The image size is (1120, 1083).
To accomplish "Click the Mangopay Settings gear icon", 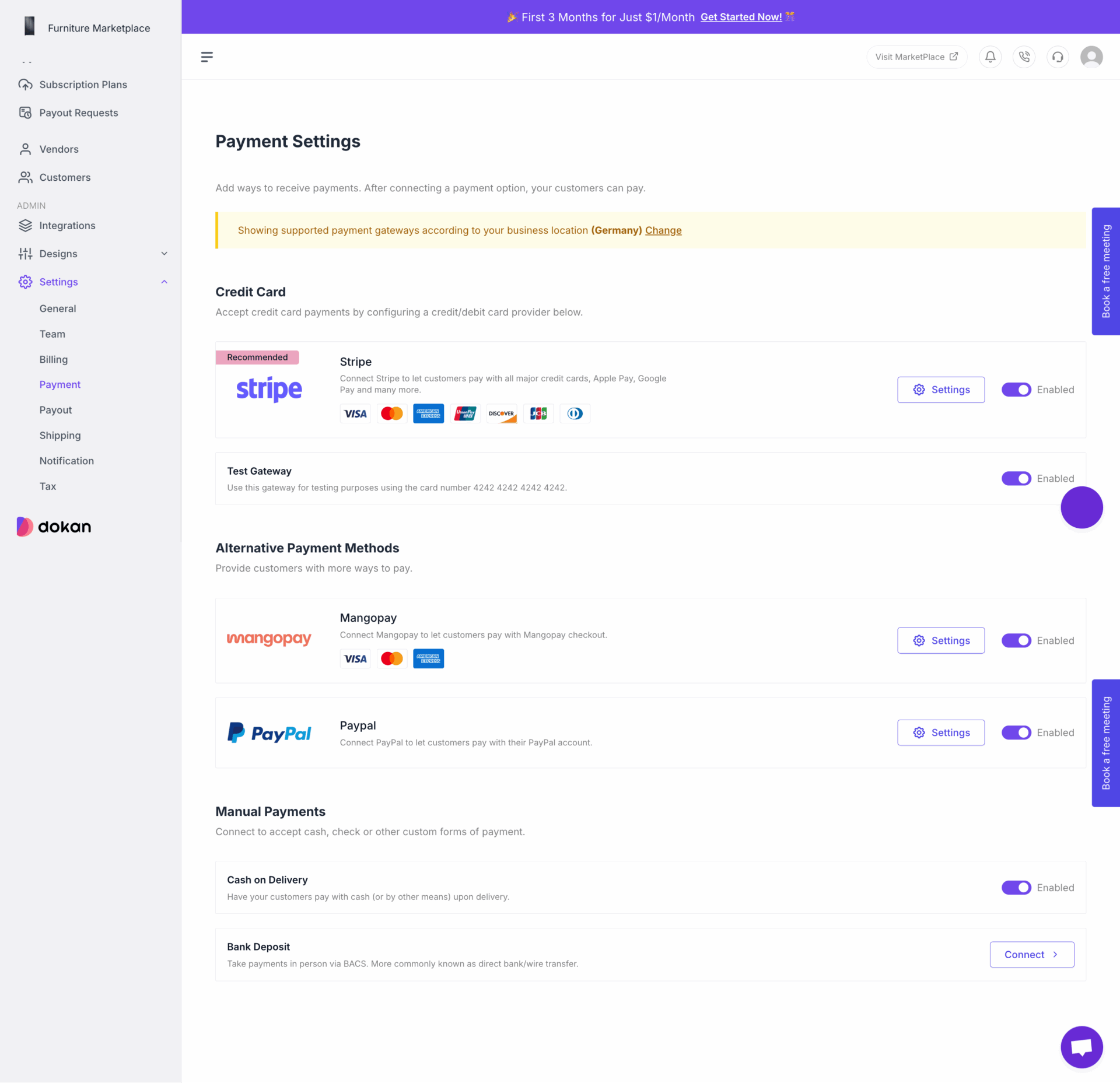I will click(919, 640).
